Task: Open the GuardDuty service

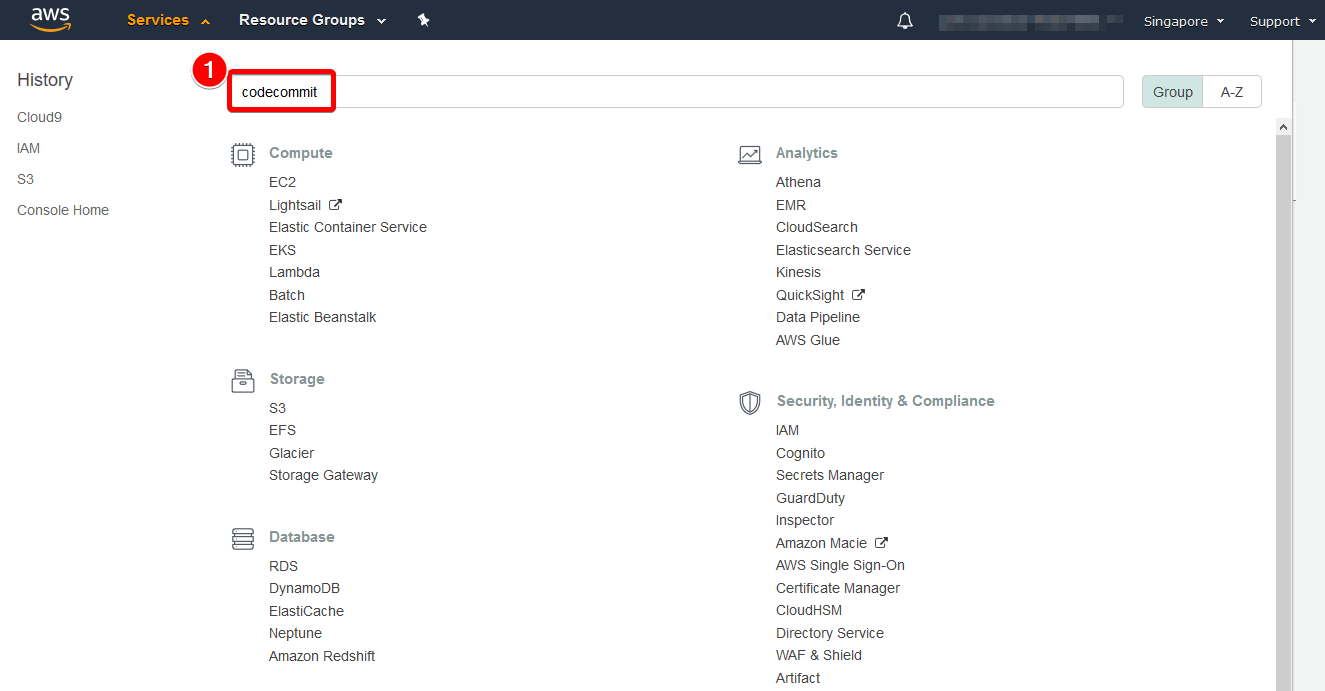Action: click(x=810, y=498)
